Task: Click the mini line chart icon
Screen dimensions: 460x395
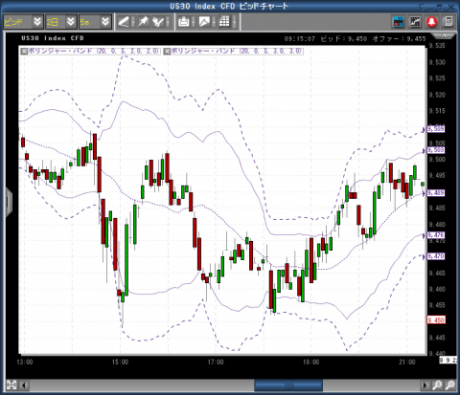Action: (x=415, y=22)
